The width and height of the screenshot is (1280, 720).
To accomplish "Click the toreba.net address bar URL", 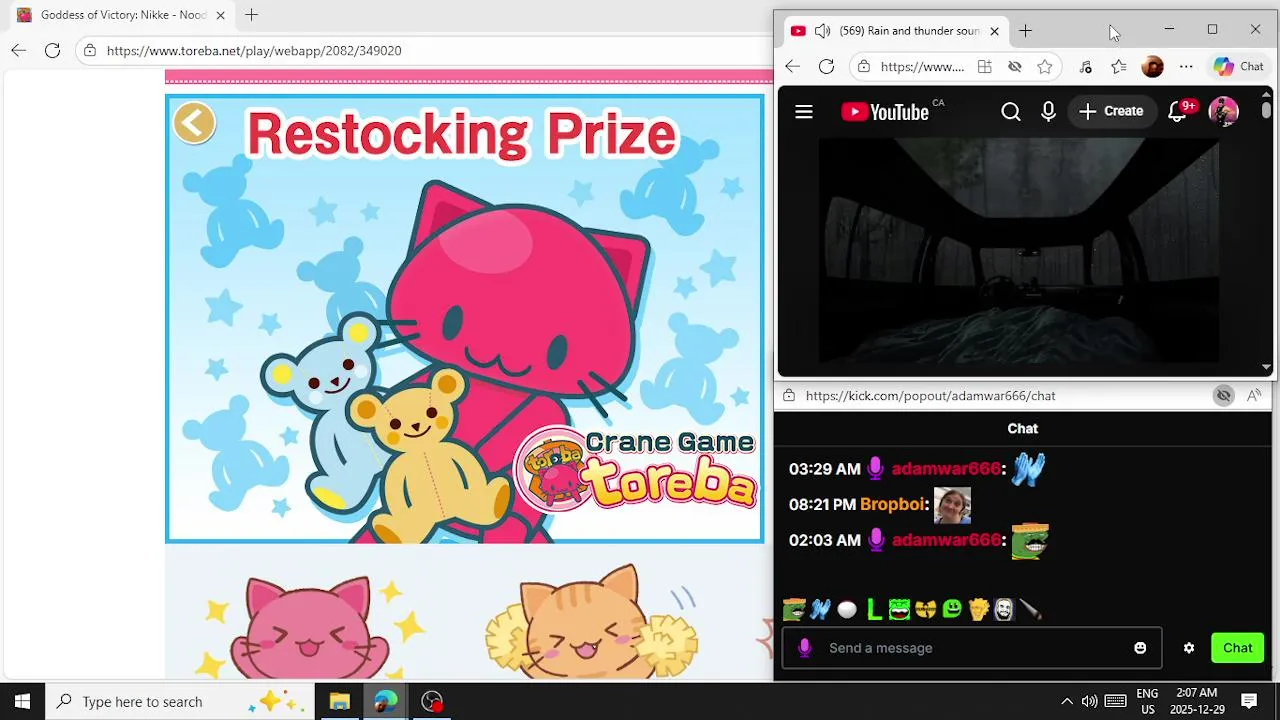I will coord(254,51).
